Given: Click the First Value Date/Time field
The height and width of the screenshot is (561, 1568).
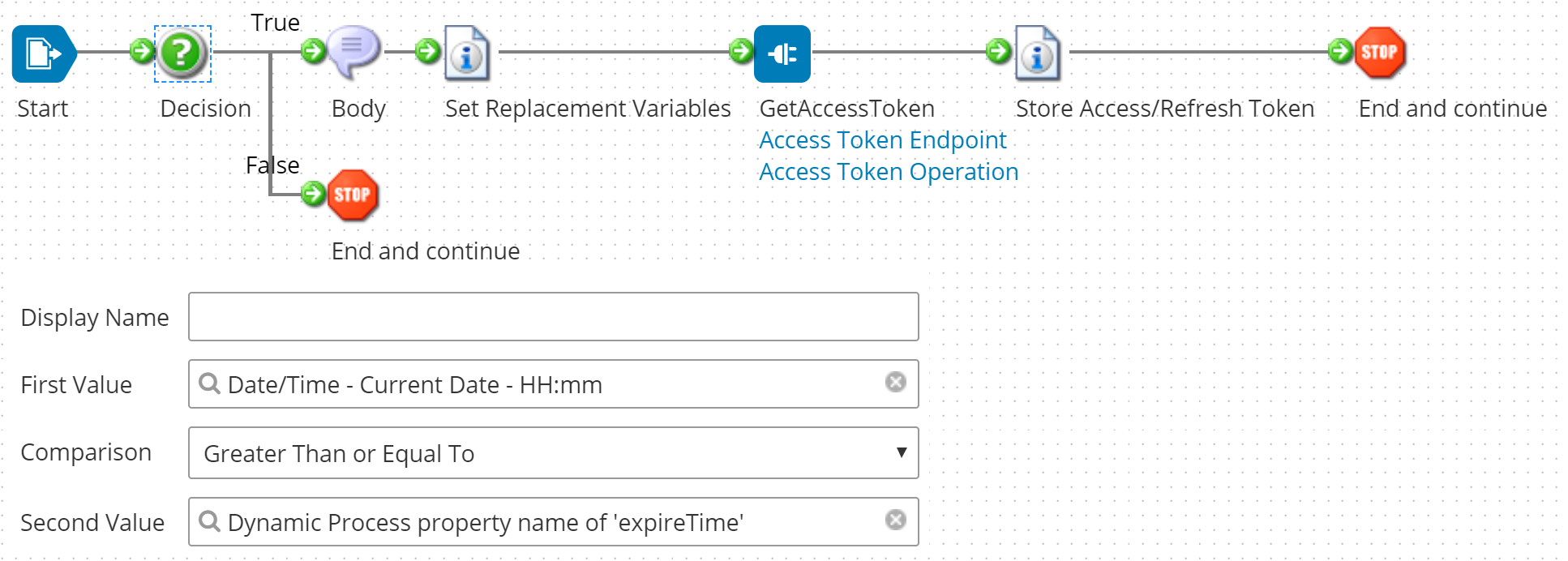Looking at the screenshot, I should (x=535, y=384).
